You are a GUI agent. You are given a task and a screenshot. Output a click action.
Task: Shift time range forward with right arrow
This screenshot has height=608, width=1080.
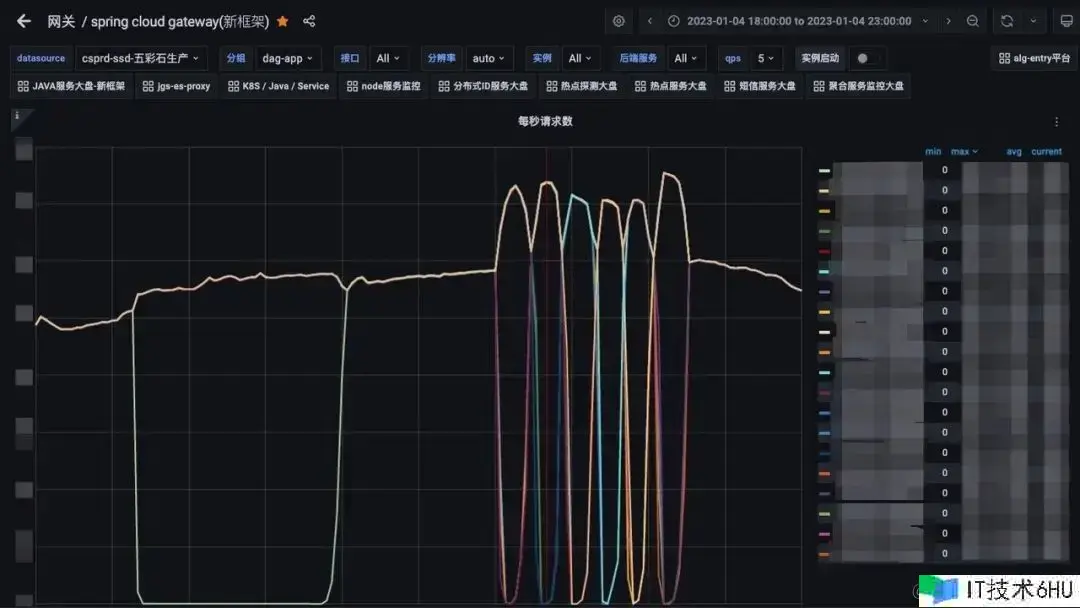948,21
